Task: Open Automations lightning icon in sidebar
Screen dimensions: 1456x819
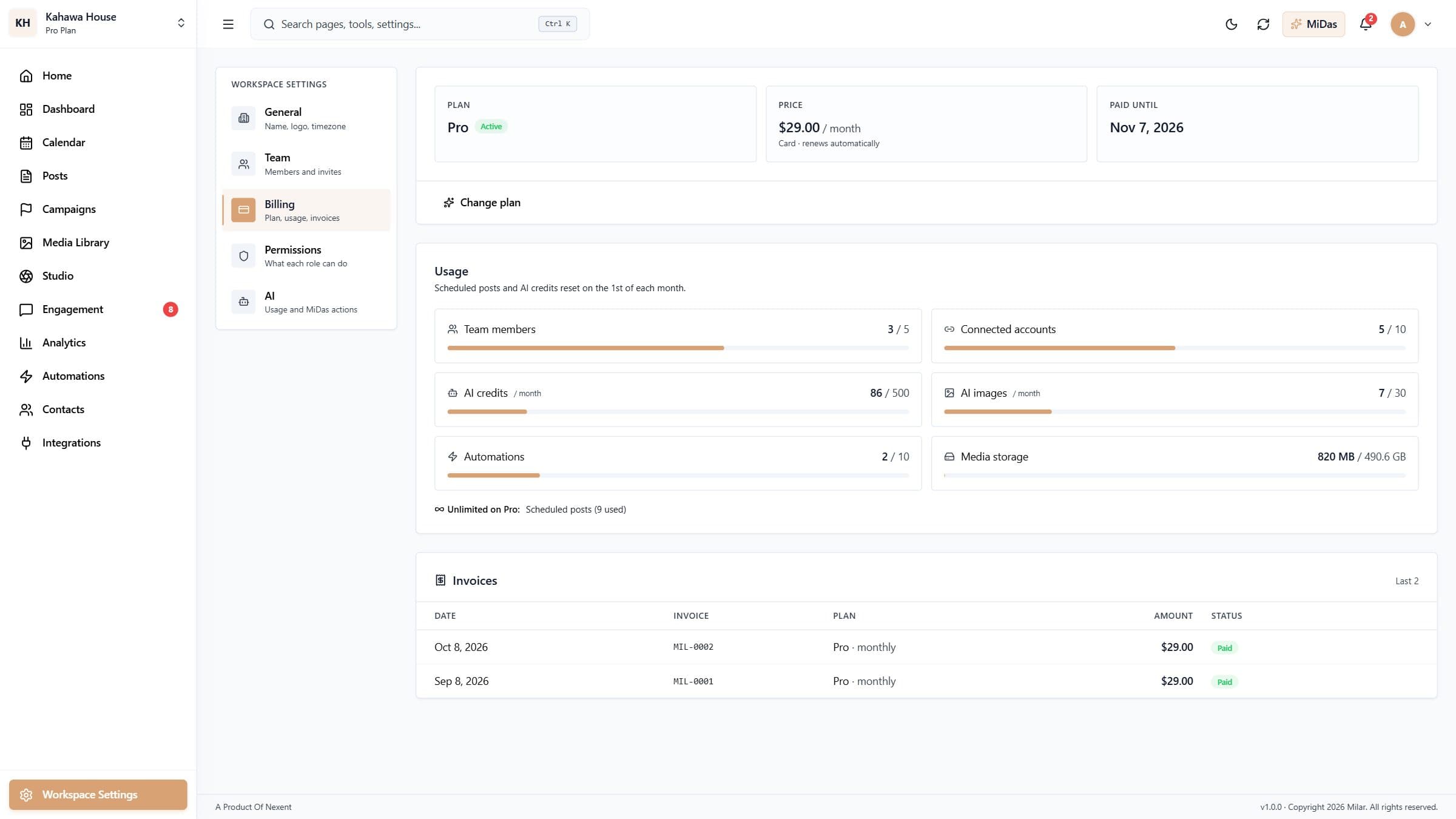Action: pyautogui.click(x=26, y=376)
